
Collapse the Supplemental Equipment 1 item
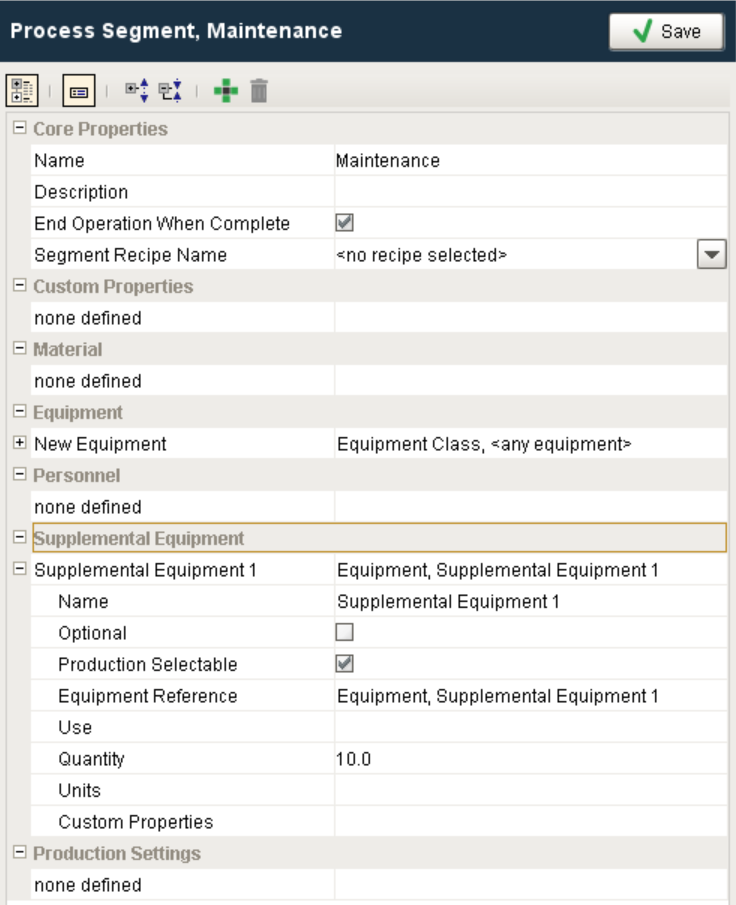(19, 569)
